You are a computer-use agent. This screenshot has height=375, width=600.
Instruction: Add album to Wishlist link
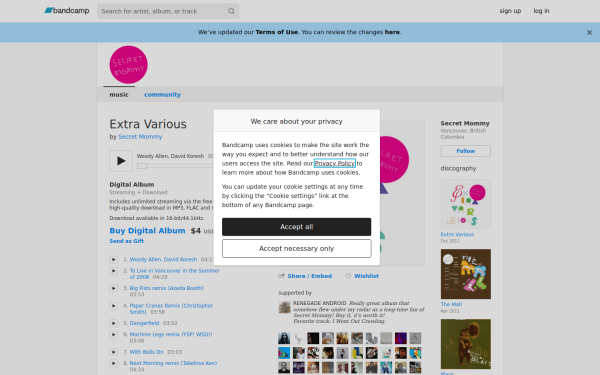(x=367, y=276)
